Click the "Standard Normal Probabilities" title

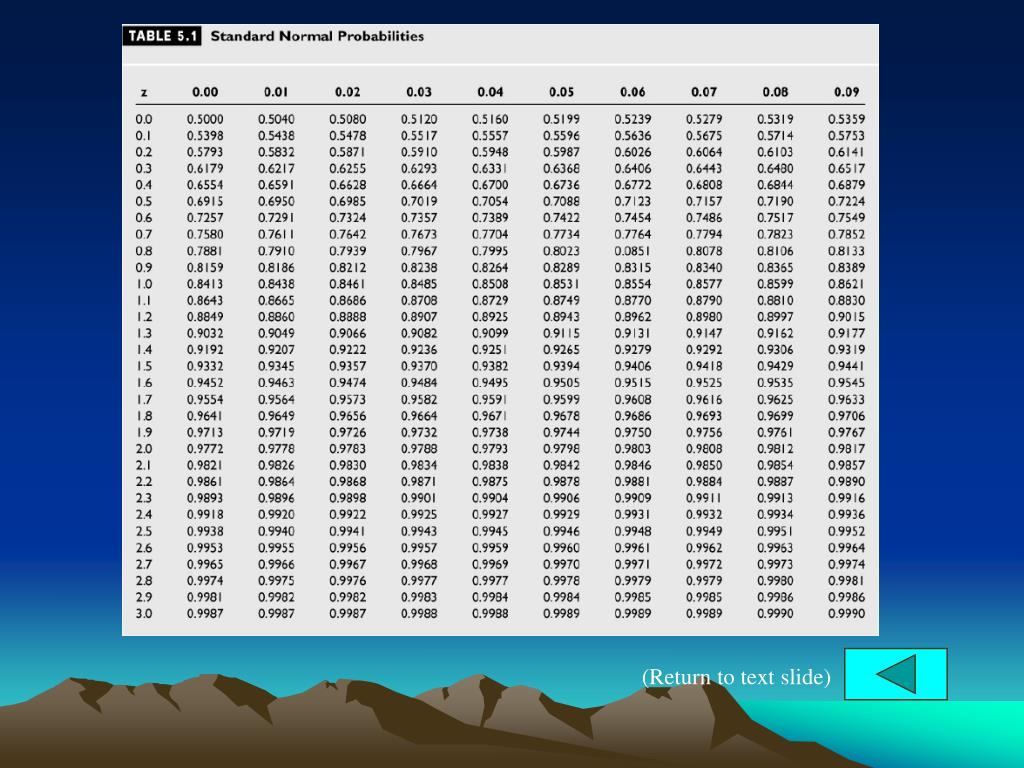[317, 36]
